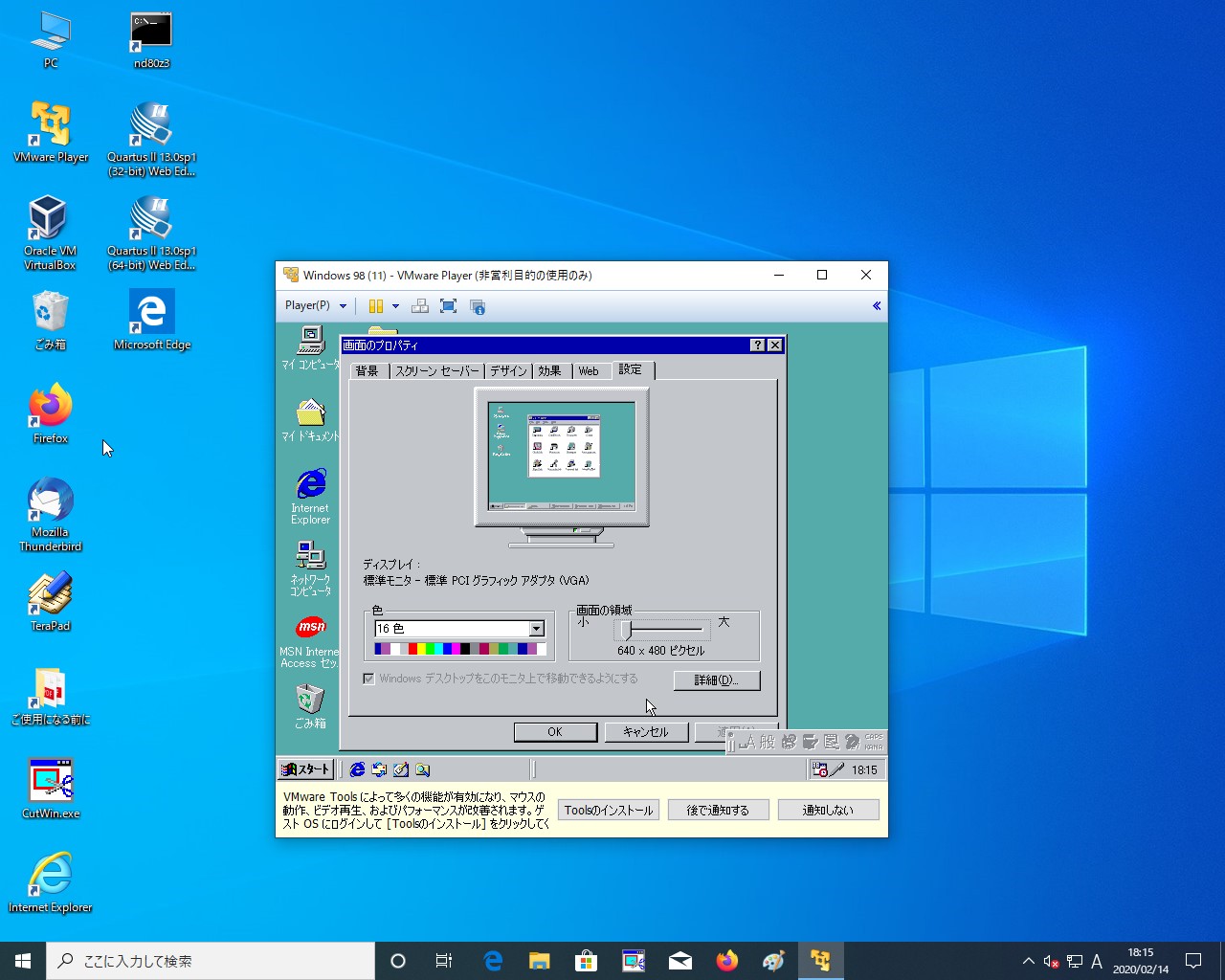Click マイ コンピュータ icon in Win98 desktop

point(310,347)
